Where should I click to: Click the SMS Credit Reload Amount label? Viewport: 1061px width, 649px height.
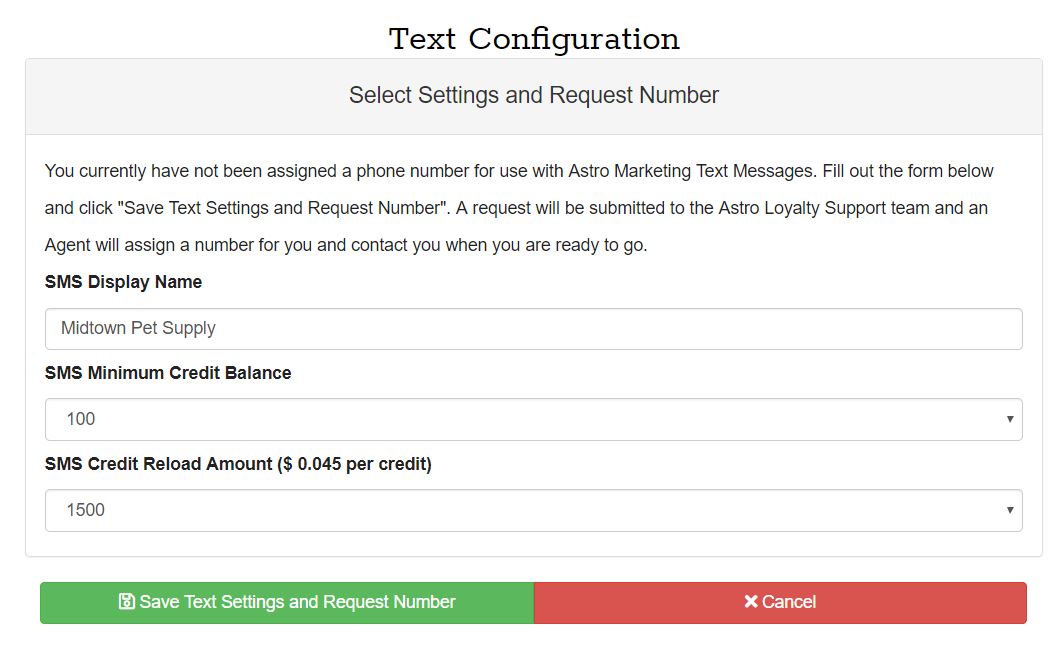(x=158, y=464)
